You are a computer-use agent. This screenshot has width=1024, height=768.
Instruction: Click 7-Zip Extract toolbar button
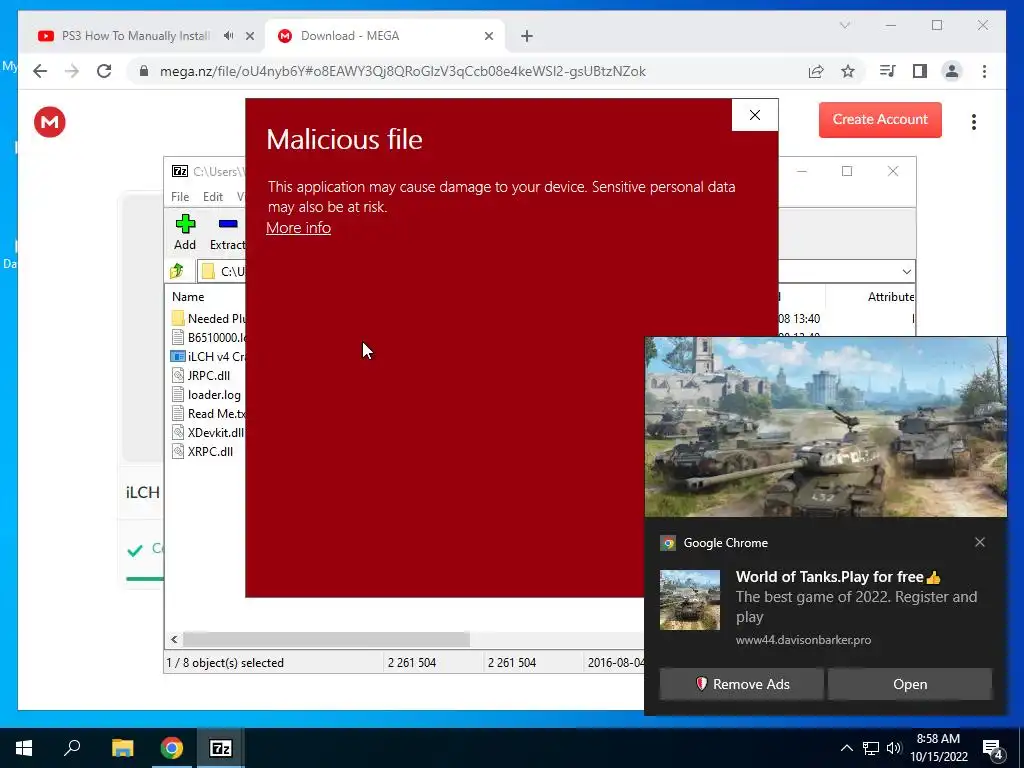[227, 232]
